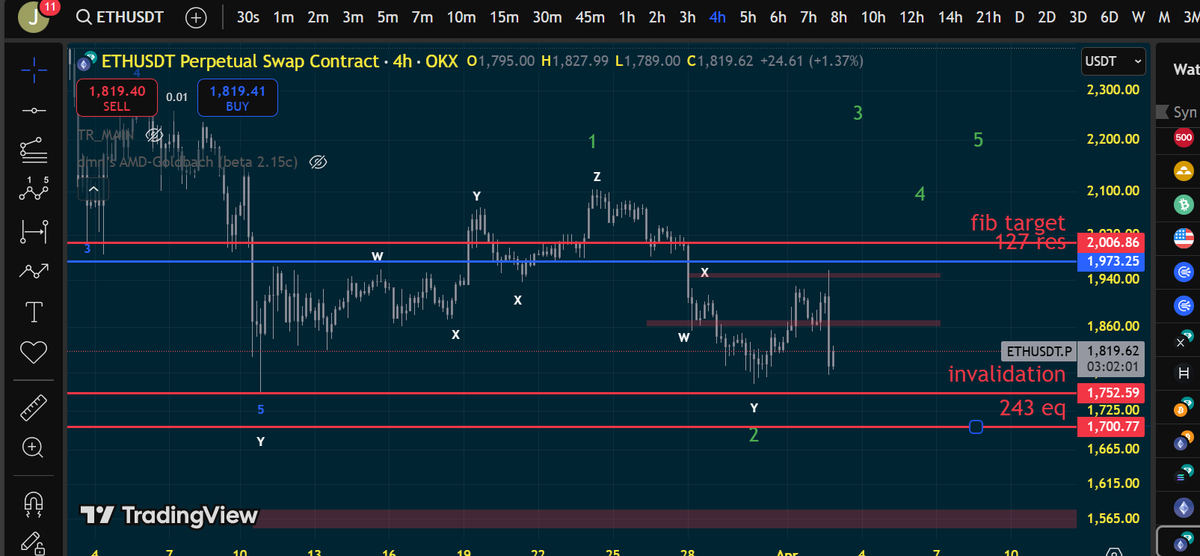Select the Text annotation tool
The height and width of the screenshot is (556, 1200).
click(34, 312)
